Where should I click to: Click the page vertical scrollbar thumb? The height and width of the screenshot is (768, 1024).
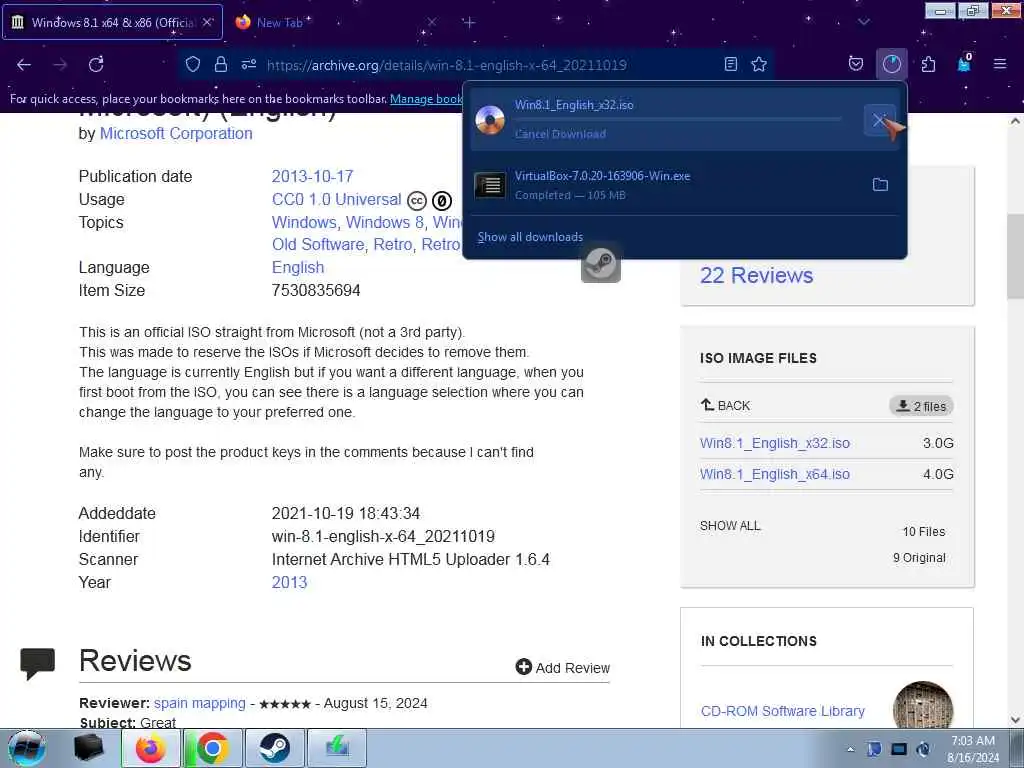click(x=1015, y=256)
